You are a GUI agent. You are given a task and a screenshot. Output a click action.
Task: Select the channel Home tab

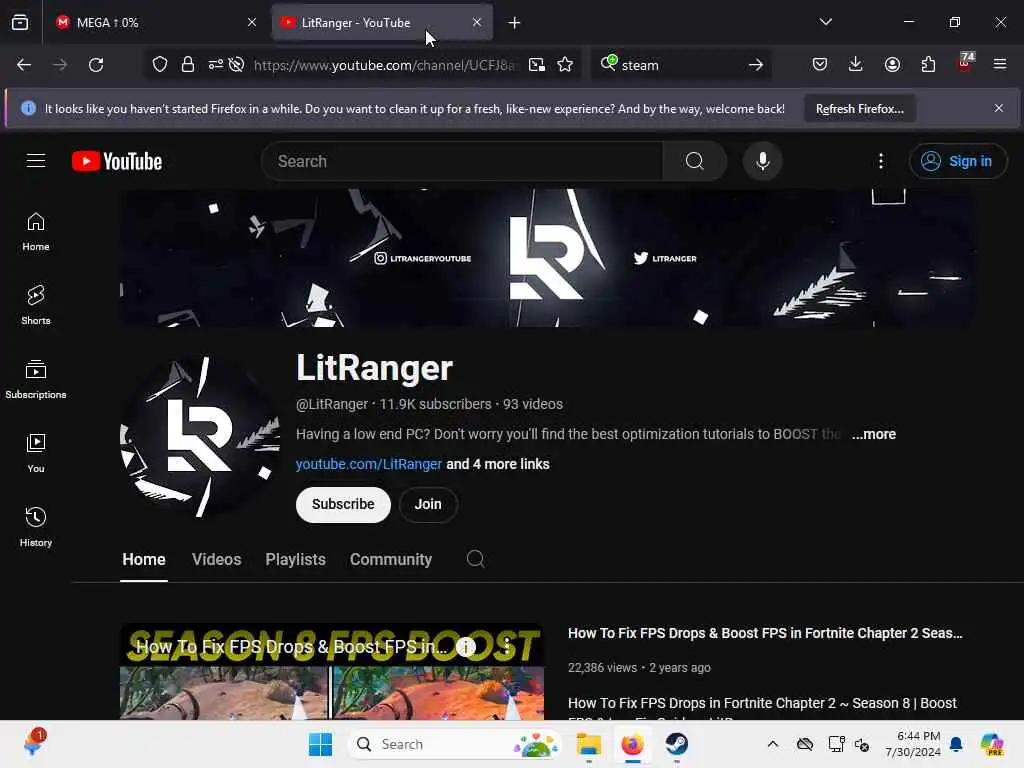tap(144, 560)
